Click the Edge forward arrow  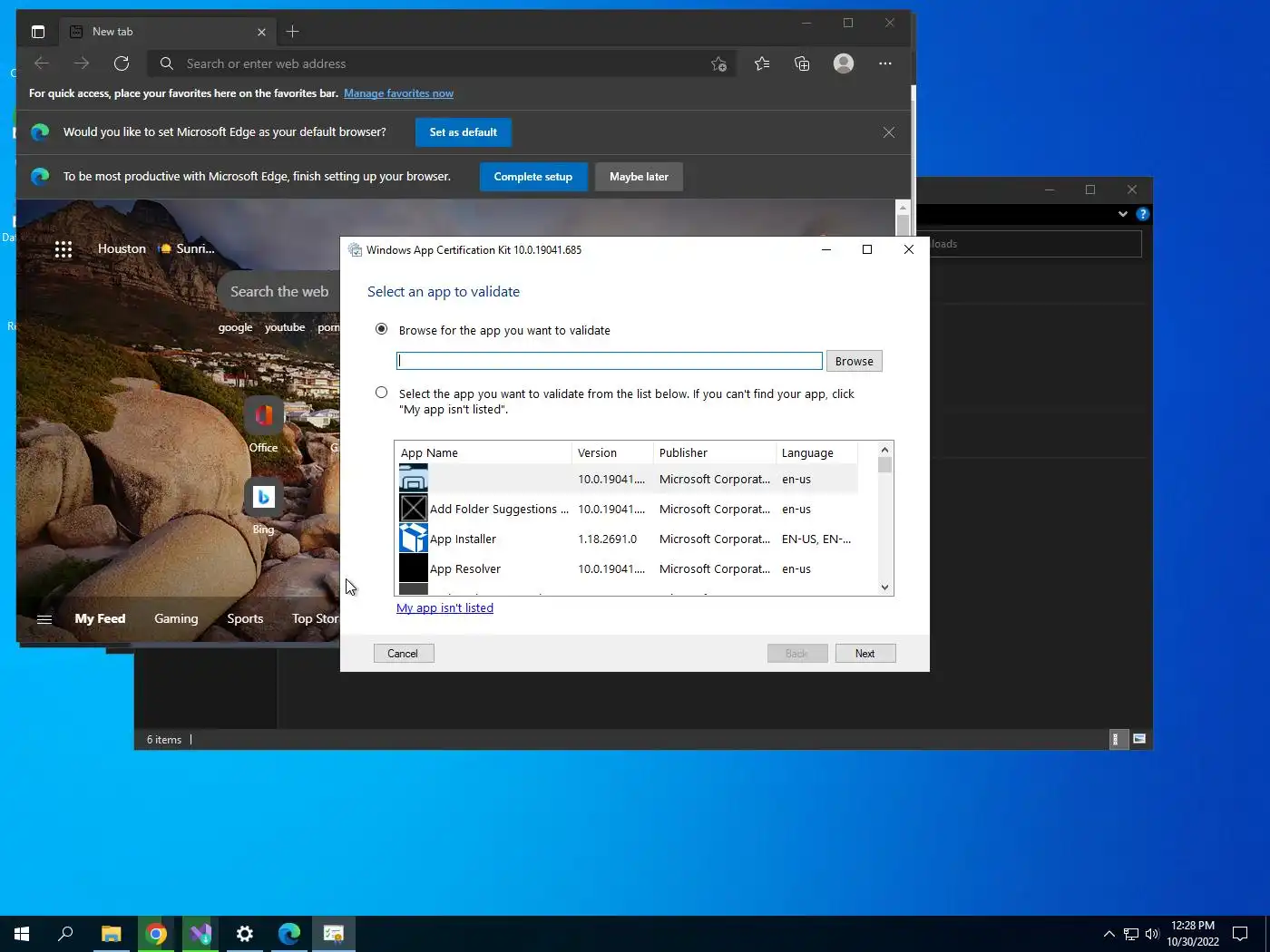[82, 63]
